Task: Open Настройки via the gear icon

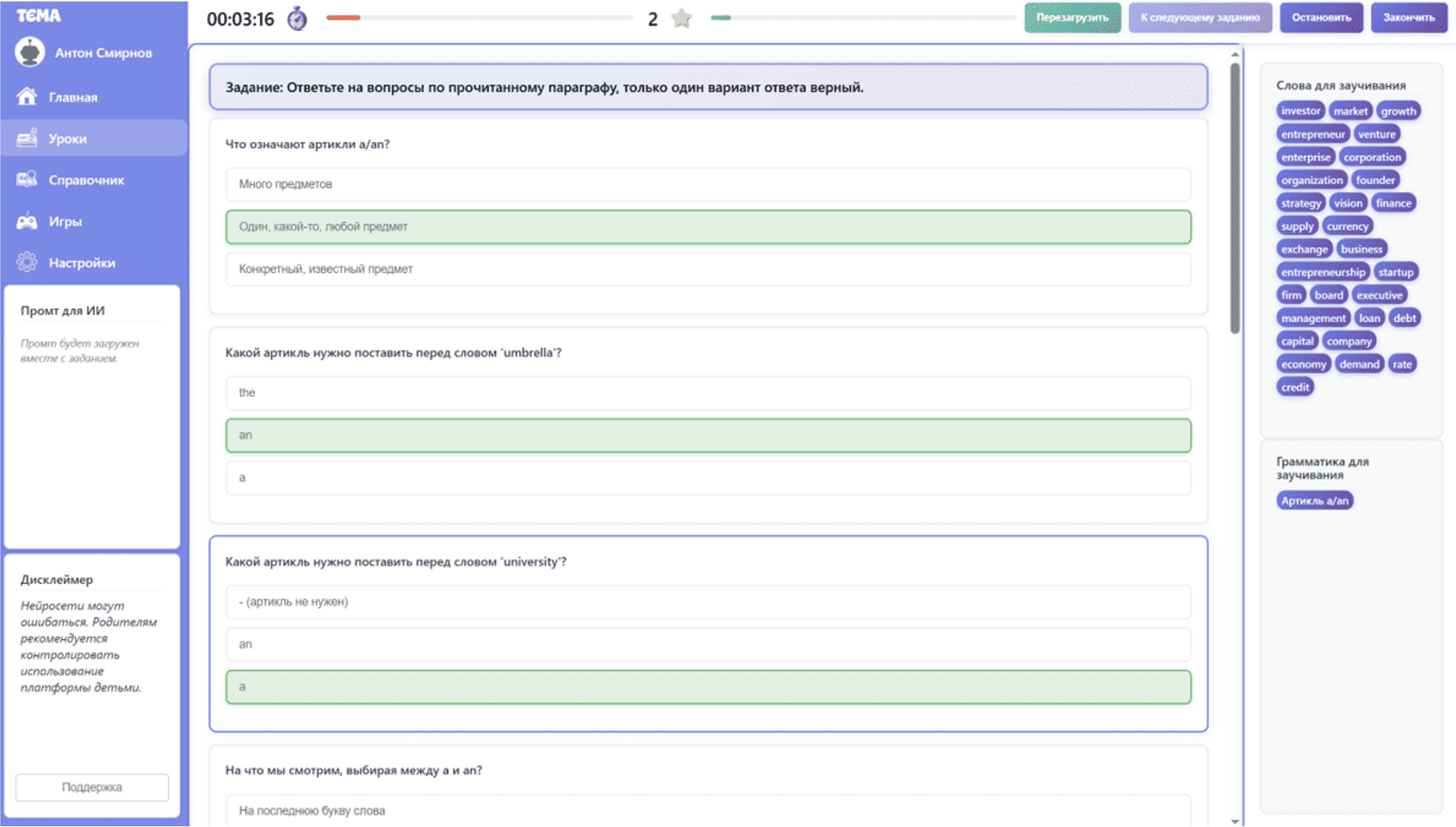Action: point(27,262)
